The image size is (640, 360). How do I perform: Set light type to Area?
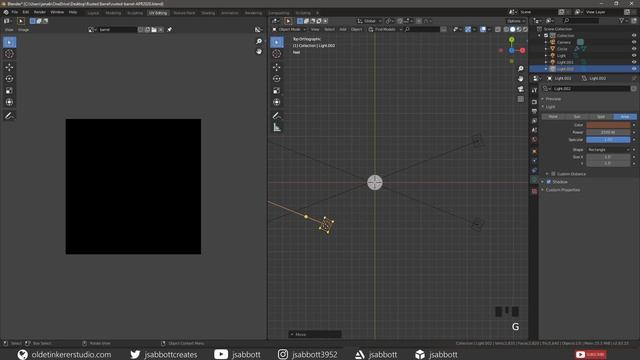[x=624, y=117]
